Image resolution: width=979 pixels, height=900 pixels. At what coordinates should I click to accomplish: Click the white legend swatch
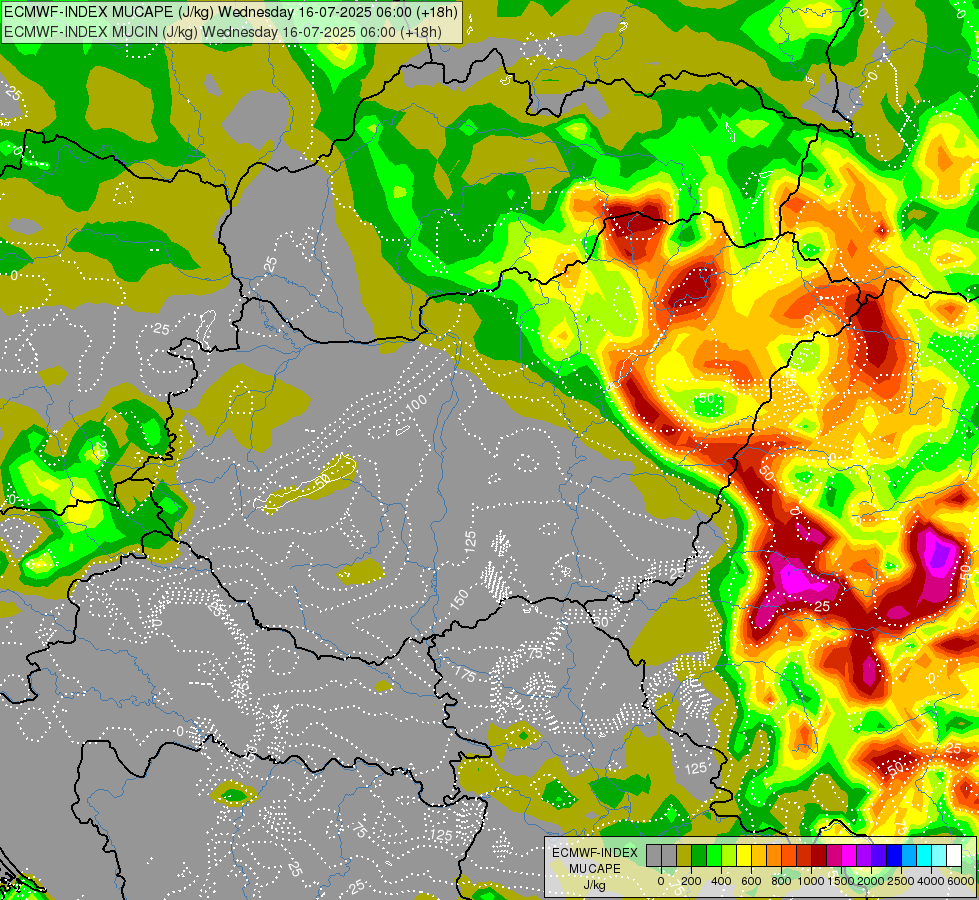pyautogui.click(x=955, y=855)
